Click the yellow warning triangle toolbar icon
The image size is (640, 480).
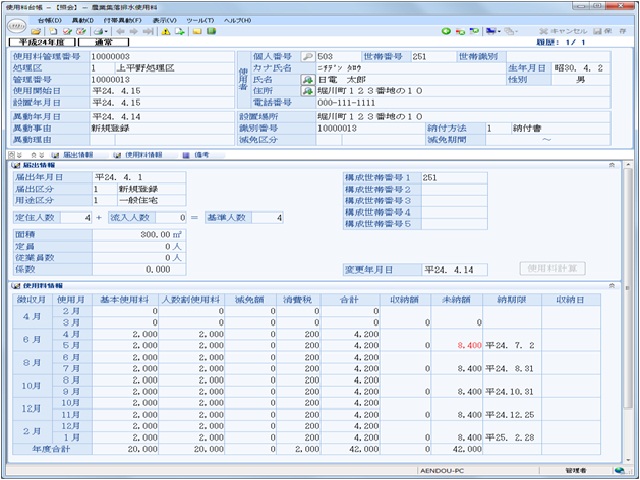(163, 31)
